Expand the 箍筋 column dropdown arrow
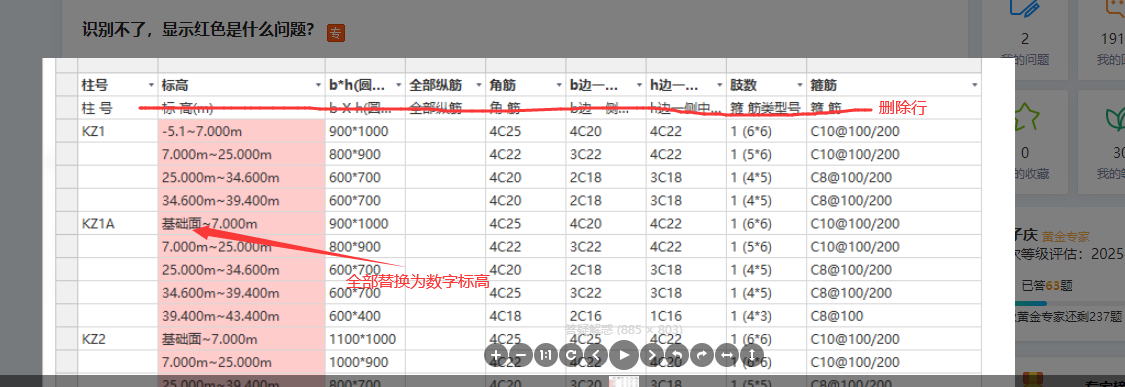1125x387 pixels. point(974,85)
